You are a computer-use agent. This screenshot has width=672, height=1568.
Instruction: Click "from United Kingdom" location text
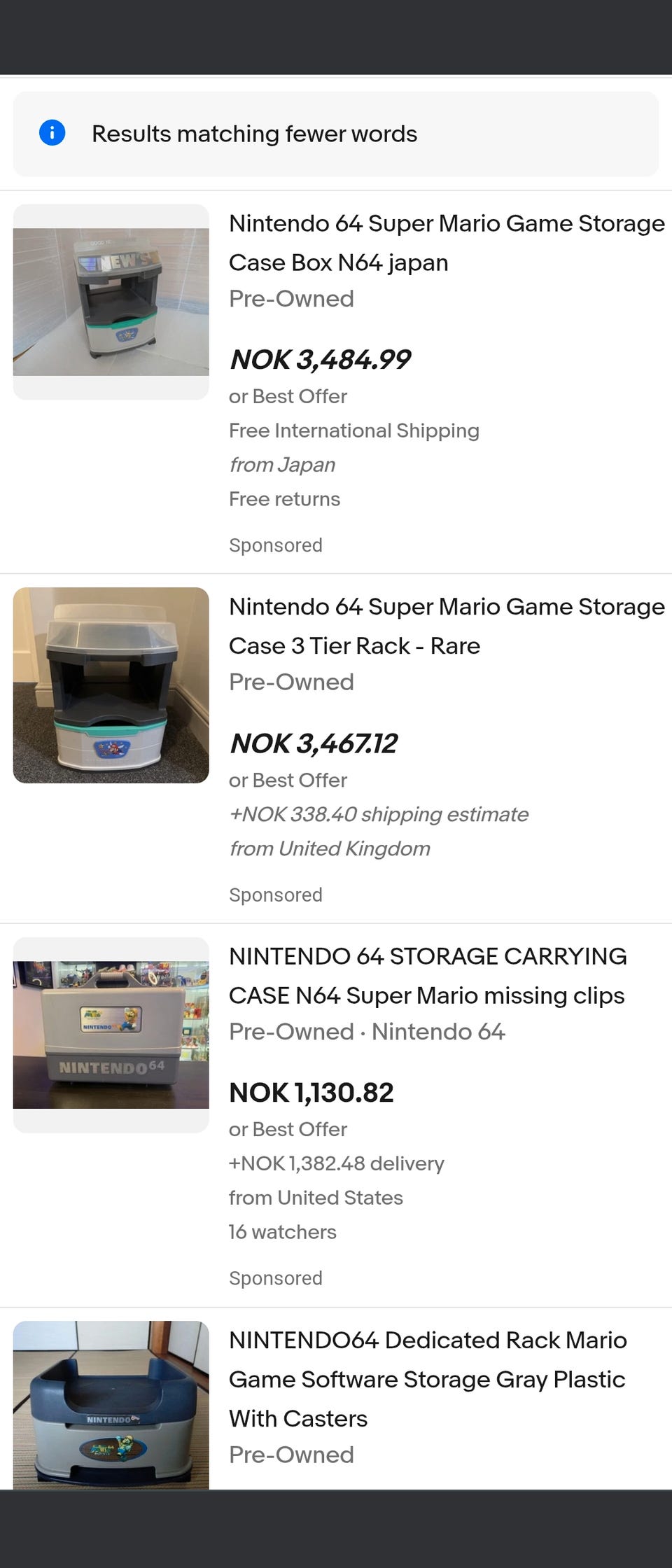(x=329, y=848)
